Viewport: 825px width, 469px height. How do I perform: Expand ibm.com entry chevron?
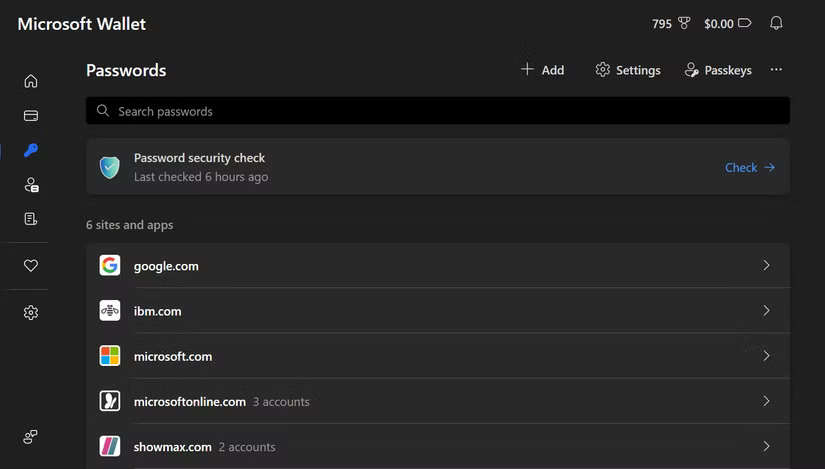[x=767, y=311]
